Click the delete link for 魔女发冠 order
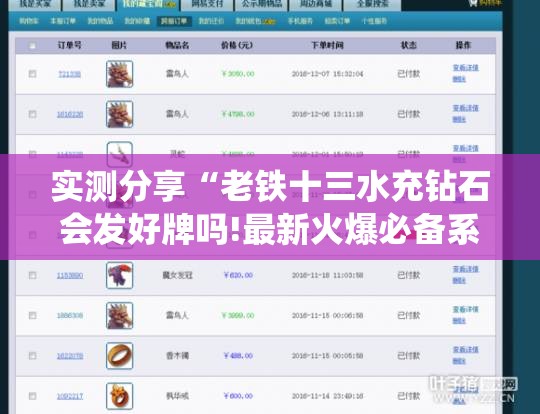 (x=459, y=281)
